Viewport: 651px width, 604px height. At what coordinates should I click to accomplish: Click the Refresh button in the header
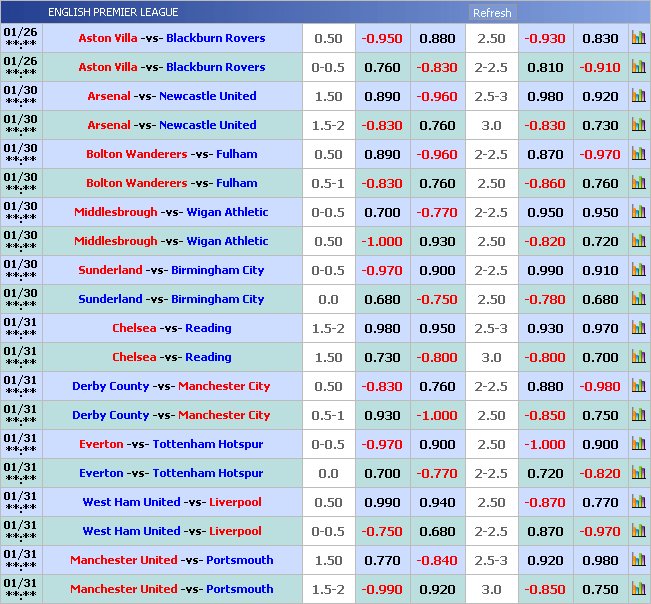491,13
